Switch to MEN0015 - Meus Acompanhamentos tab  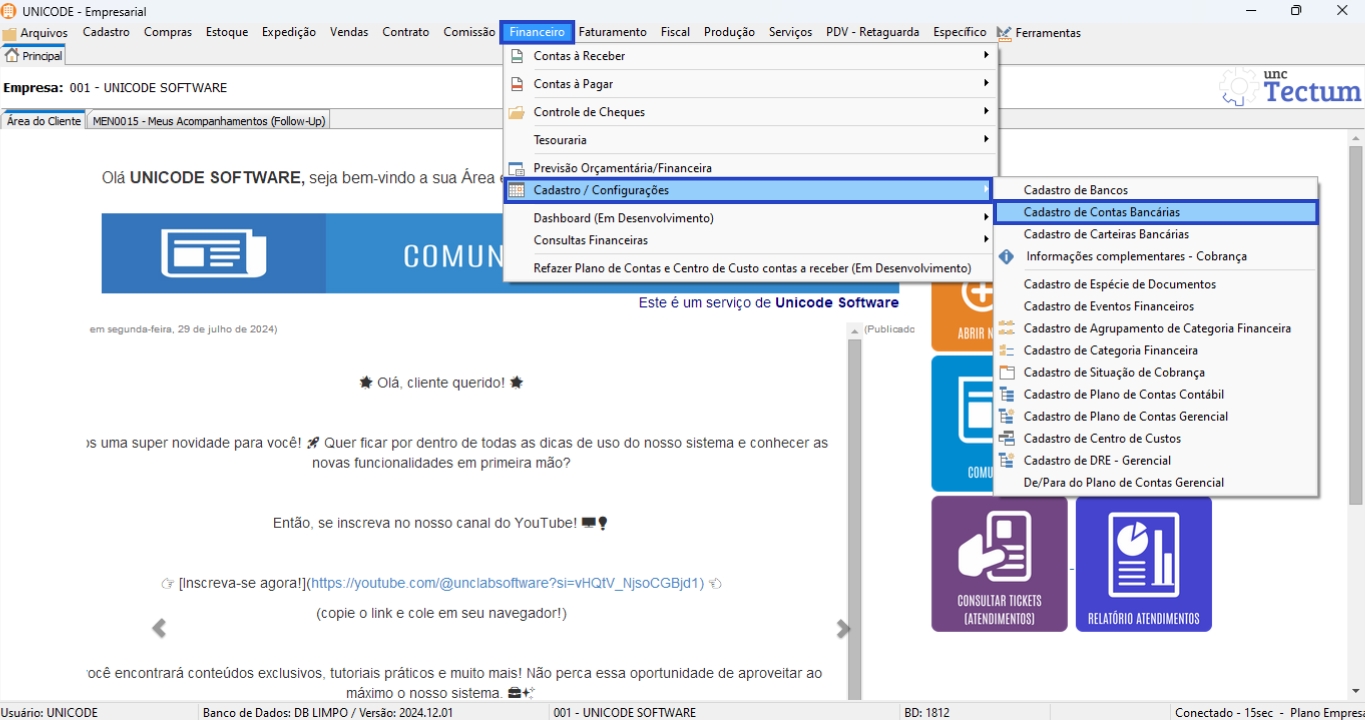click(209, 121)
